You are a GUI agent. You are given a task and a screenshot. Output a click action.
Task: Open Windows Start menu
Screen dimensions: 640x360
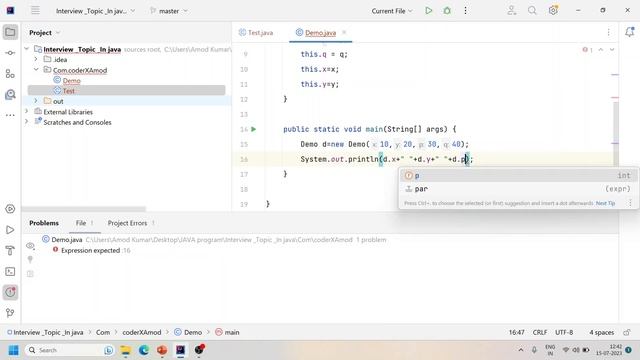pyautogui.click(x=13, y=350)
